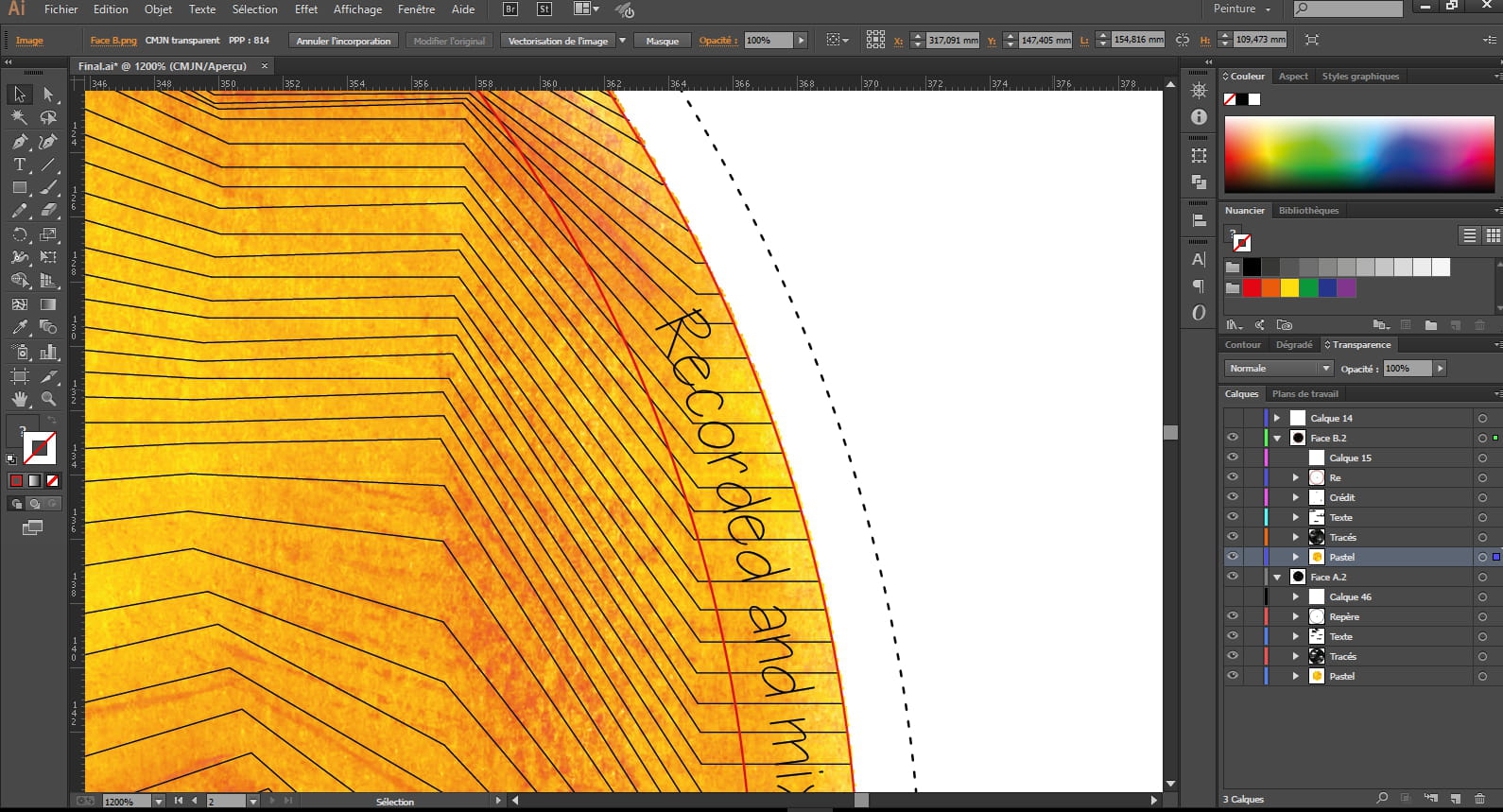Select the Lasso tool
Screen dimensions: 1503x812
coord(48,117)
